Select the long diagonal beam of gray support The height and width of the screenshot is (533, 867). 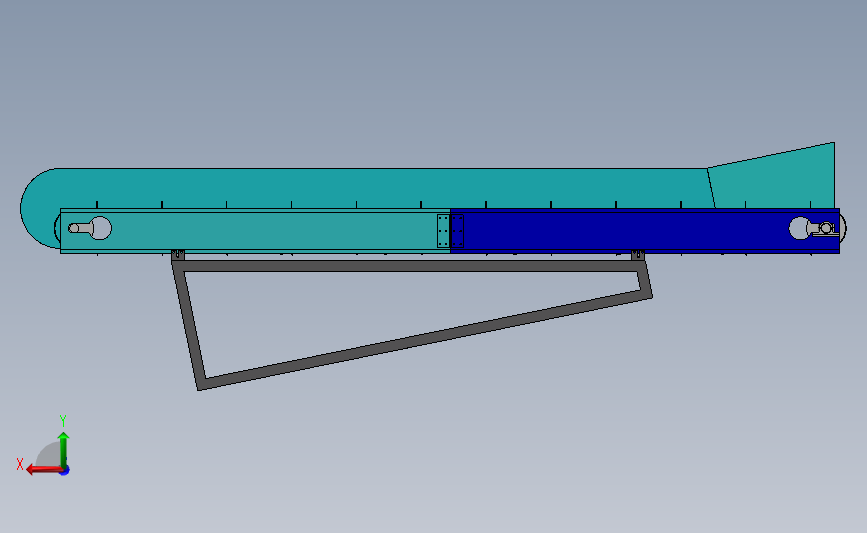426,339
